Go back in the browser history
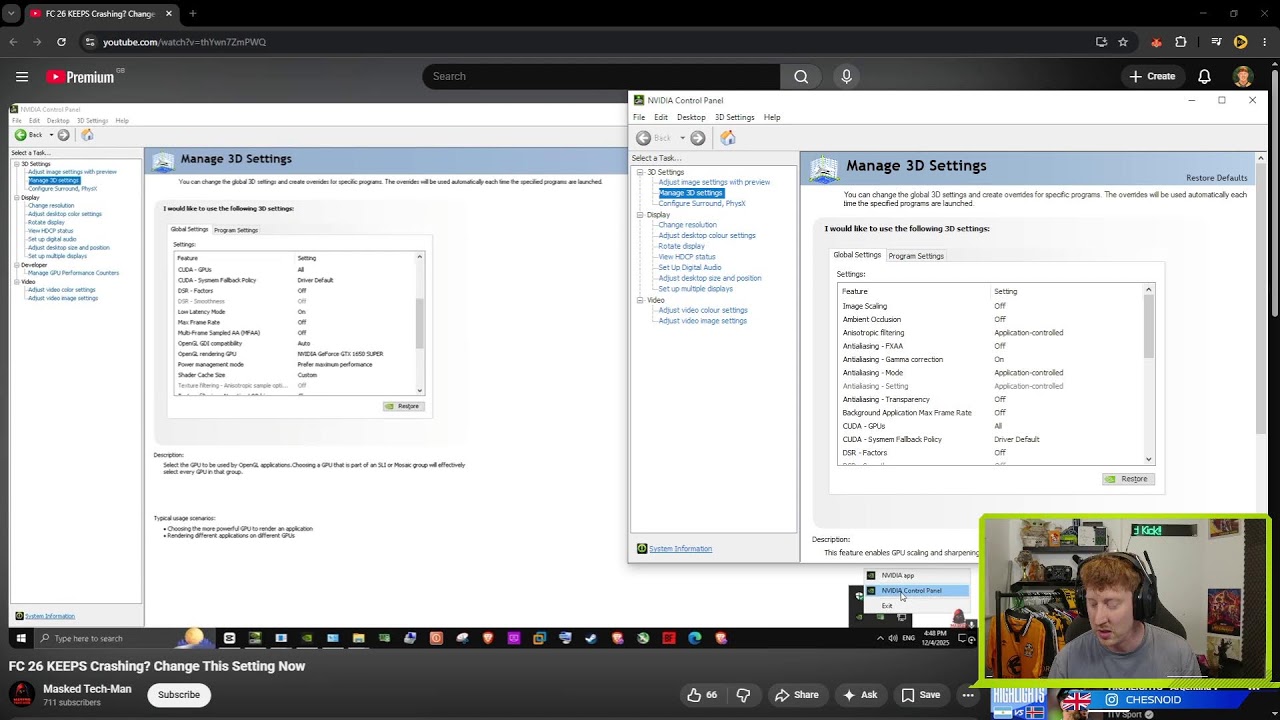 click(x=13, y=42)
